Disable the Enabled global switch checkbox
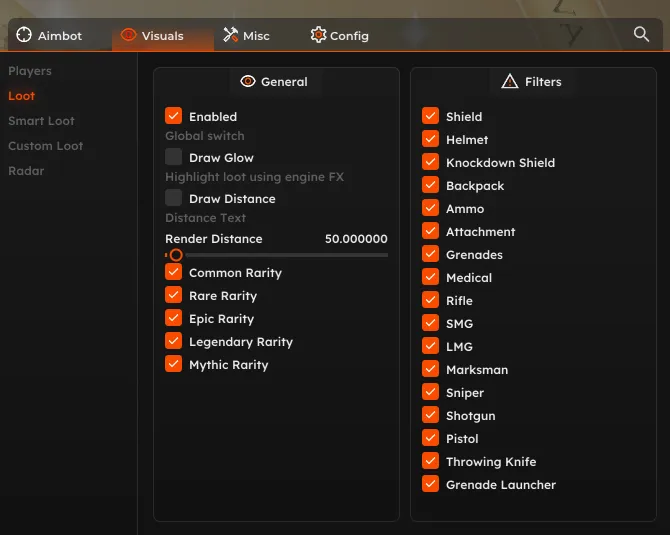The image size is (670, 535). (173, 116)
